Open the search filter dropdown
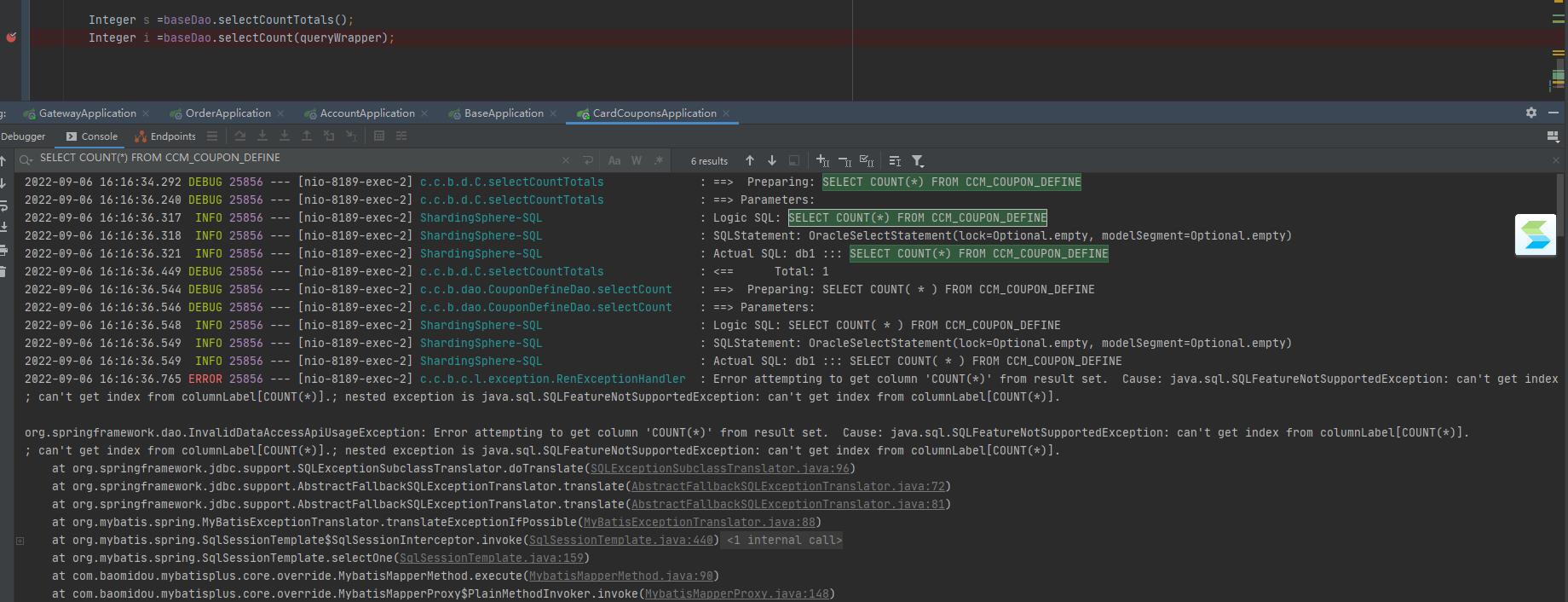Image resolution: width=1568 pixels, height=602 pixels. [x=918, y=160]
